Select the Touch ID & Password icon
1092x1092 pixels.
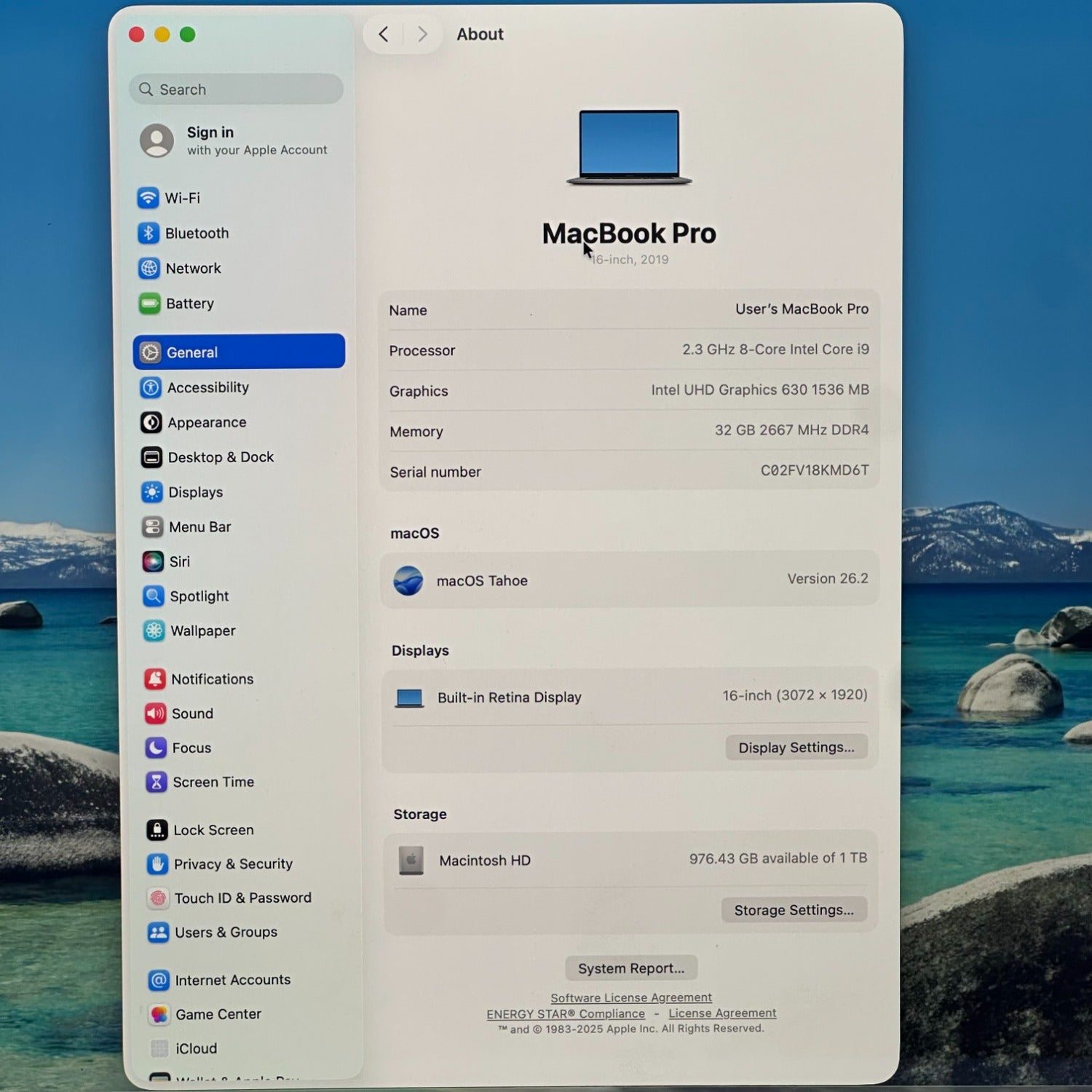point(157,898)
